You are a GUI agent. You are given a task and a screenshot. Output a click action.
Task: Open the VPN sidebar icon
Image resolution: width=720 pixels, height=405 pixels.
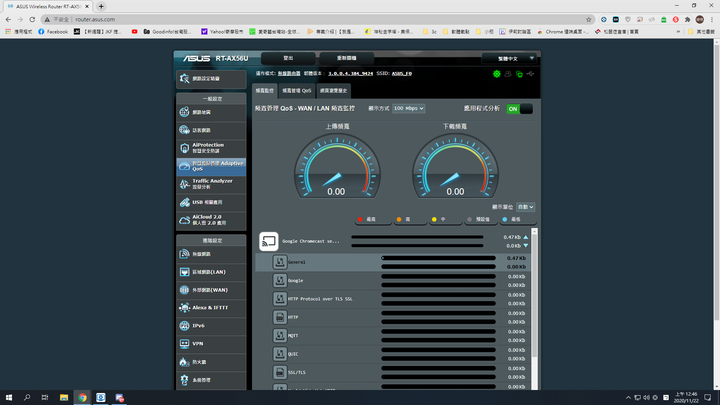click(x=184, y=343)
